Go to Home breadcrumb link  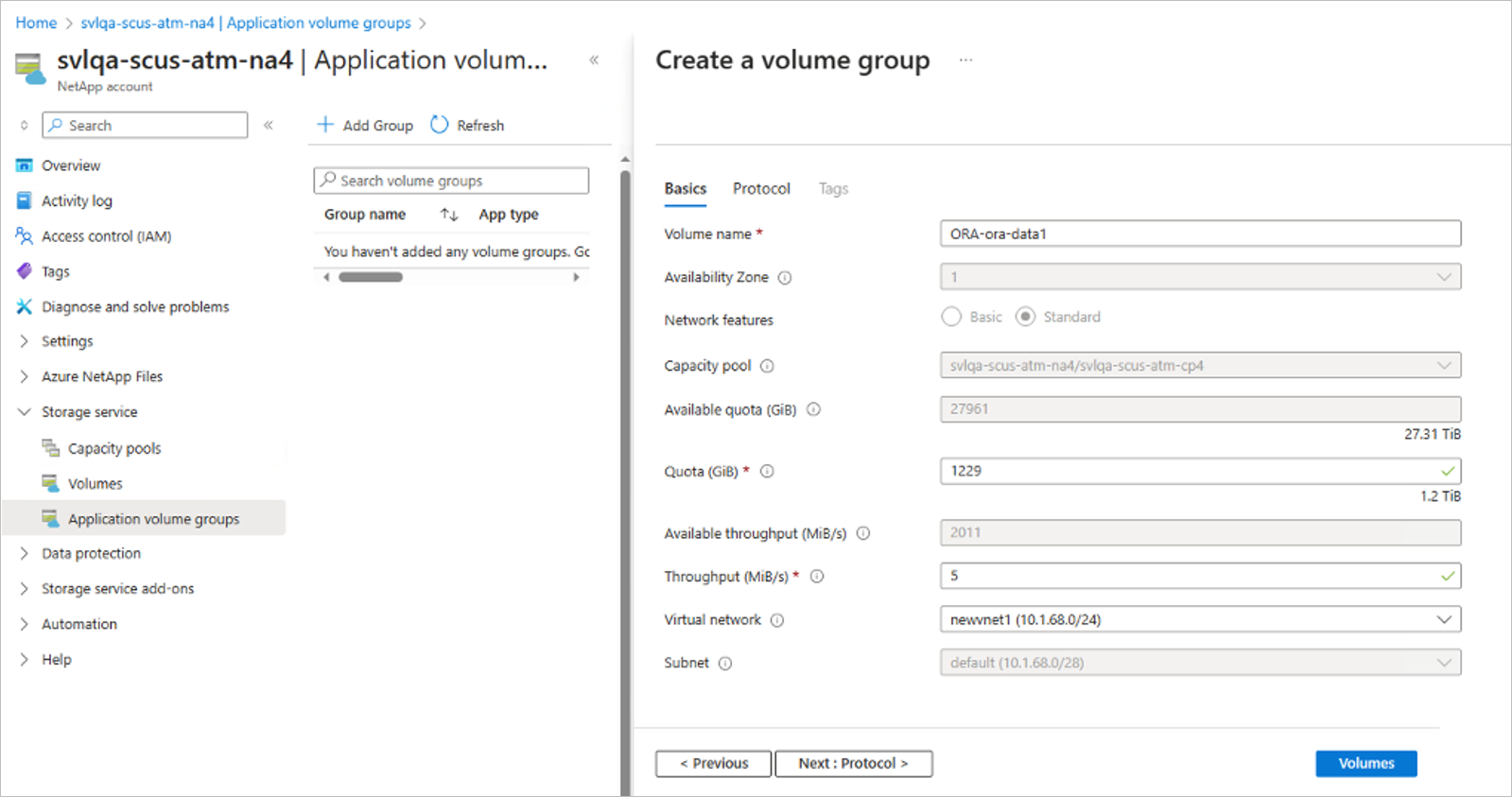point(36,23)
